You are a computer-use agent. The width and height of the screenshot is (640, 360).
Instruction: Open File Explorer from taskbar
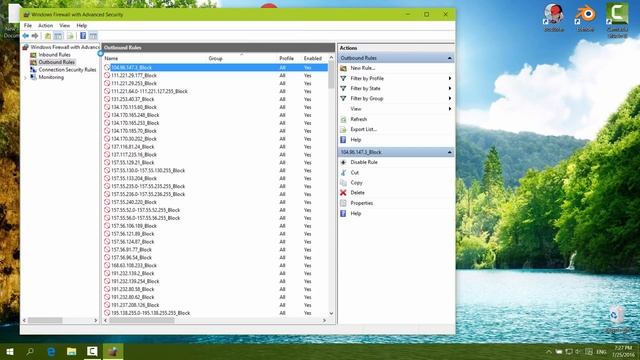pos(72,351)
